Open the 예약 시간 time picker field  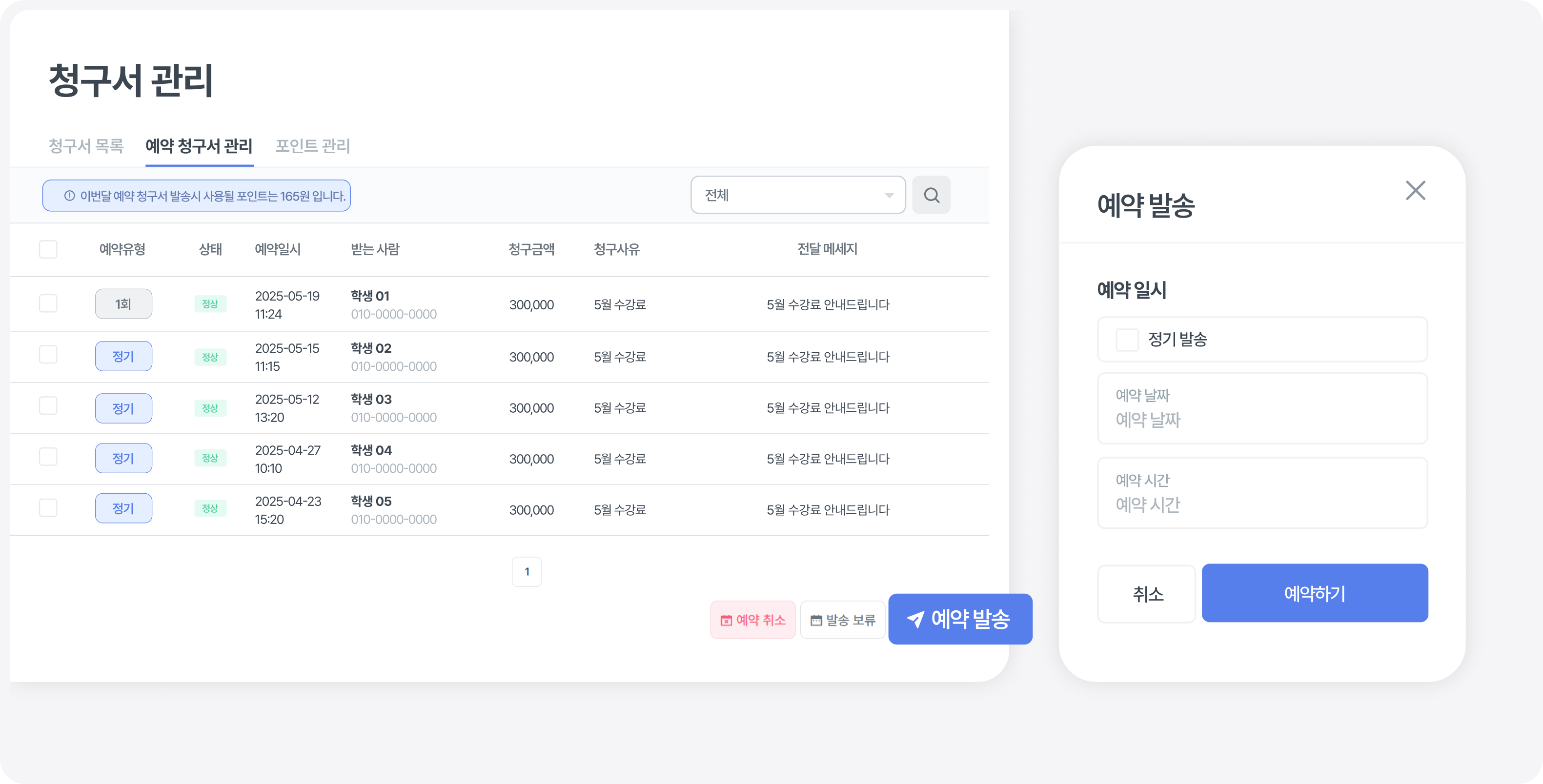pos(1262,493)
